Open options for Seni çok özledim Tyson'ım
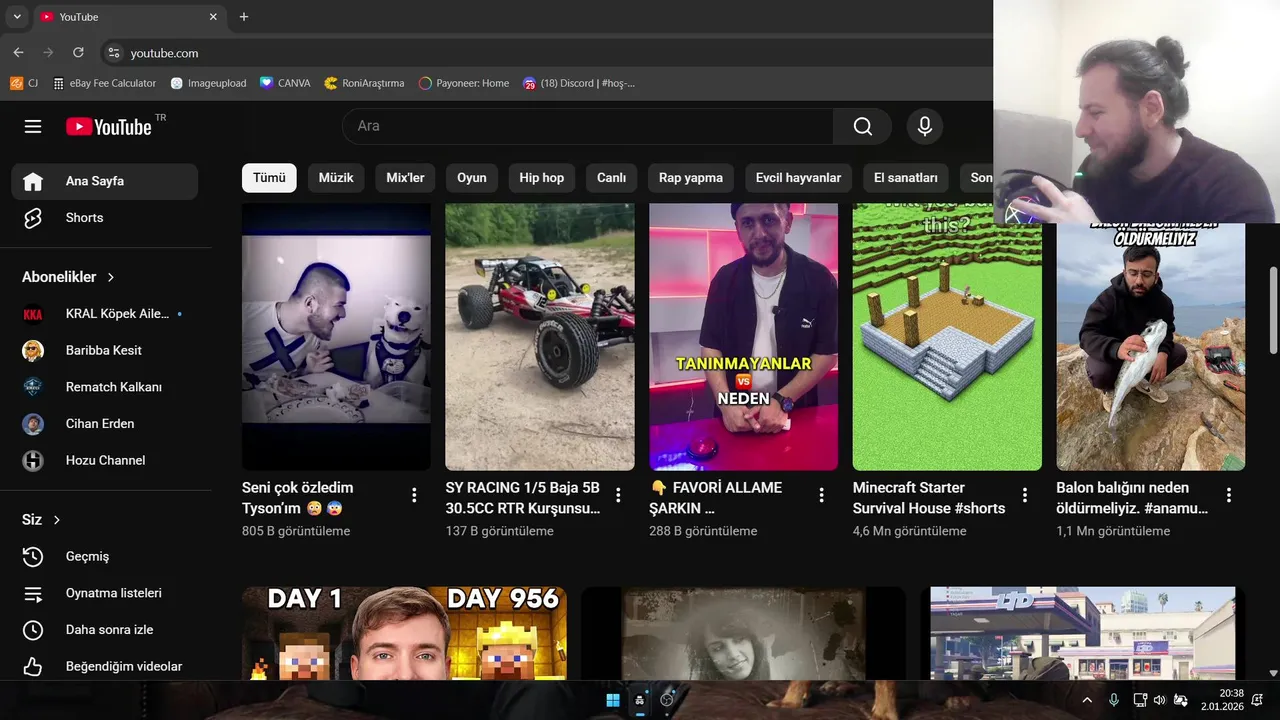This screenshot has height=720, width=1280. pos(414,495)
